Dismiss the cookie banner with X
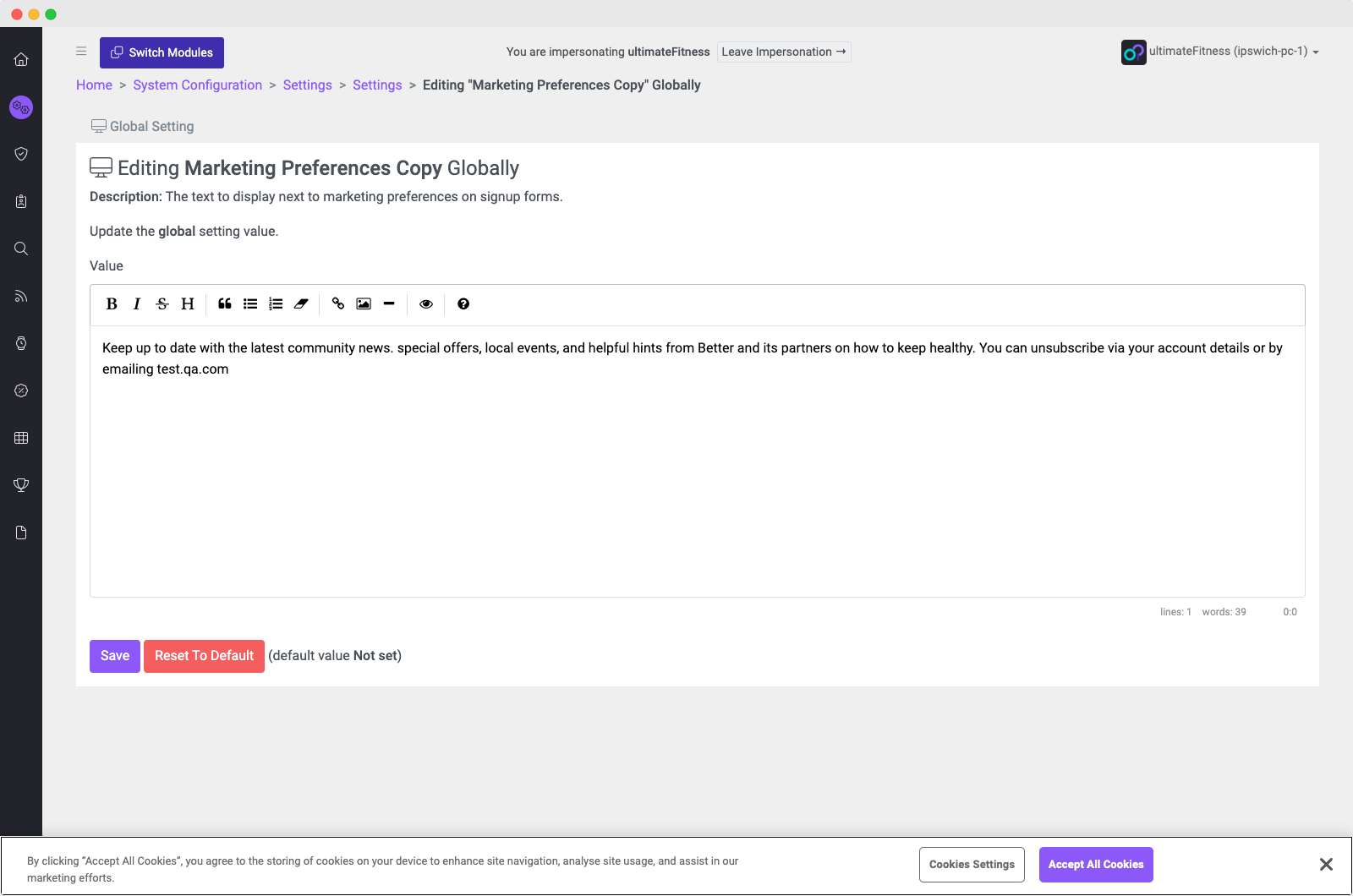 point(1326,864)
